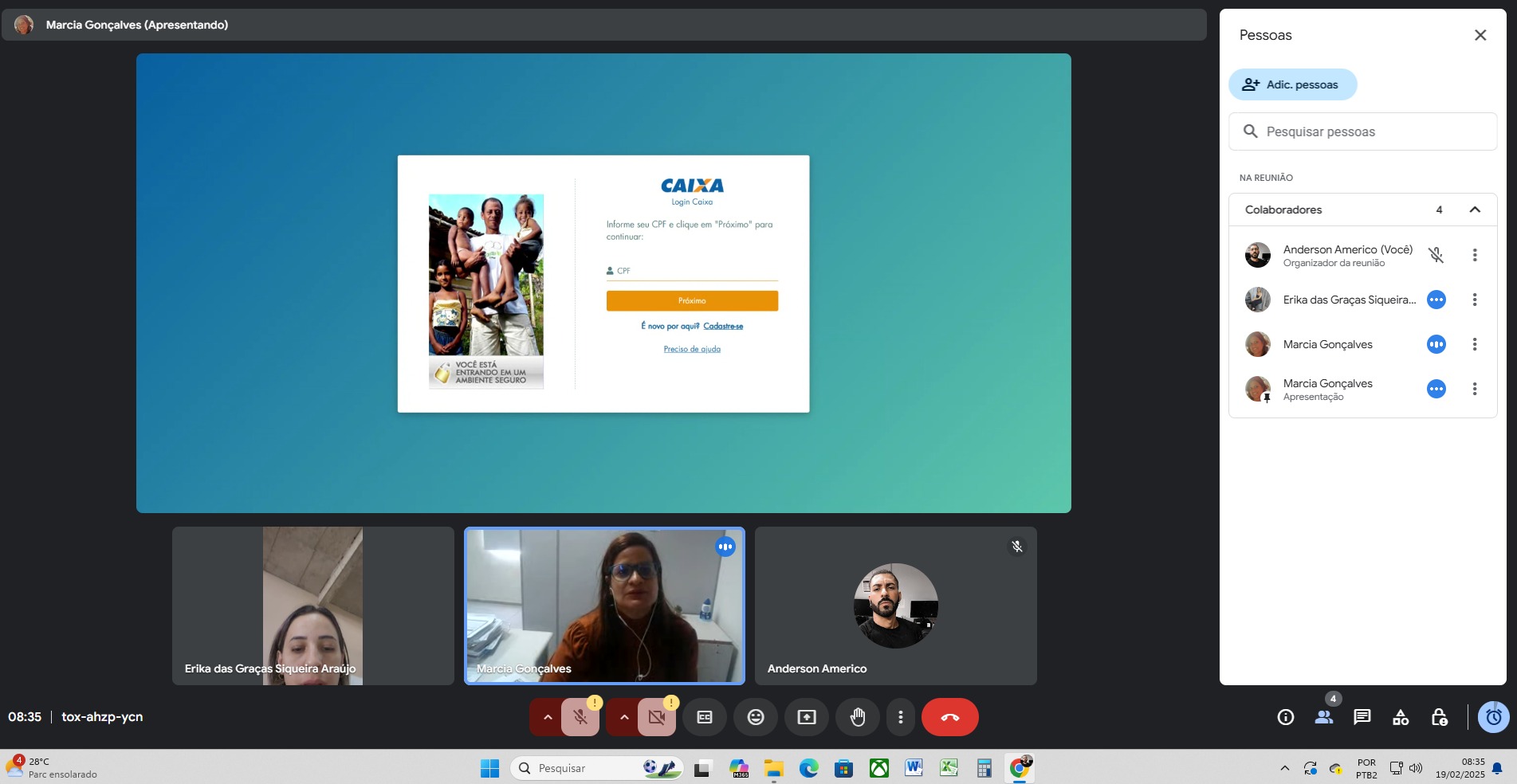Raise hand using the hand icon

point(858,717)
